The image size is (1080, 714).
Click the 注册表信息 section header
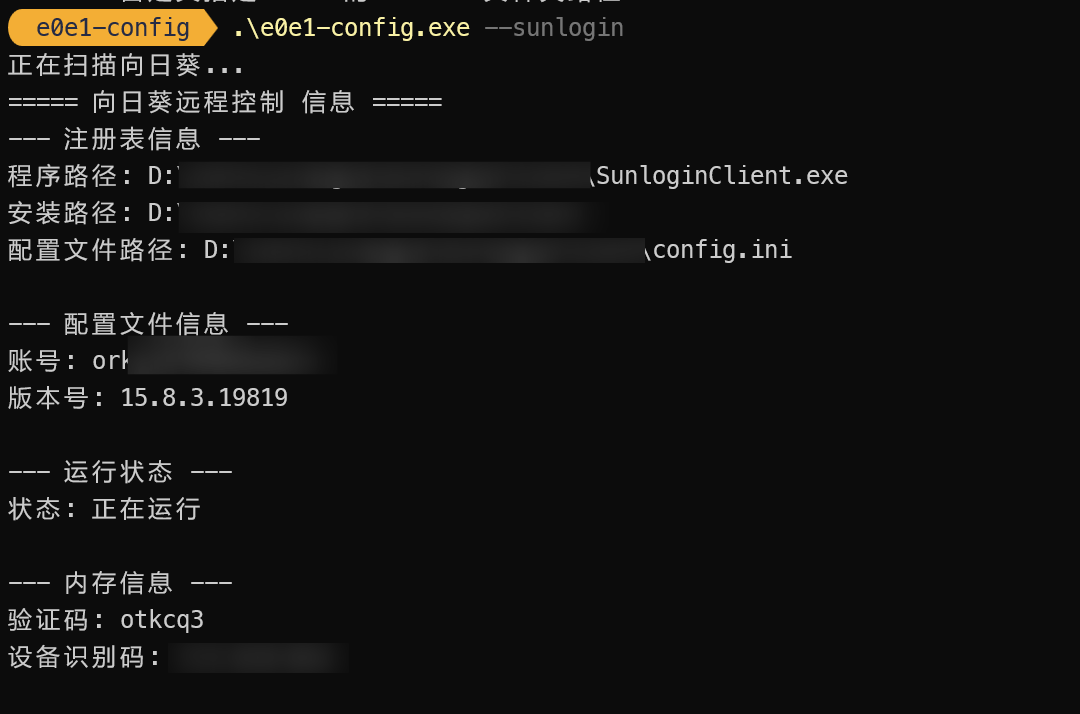(x=134, y=140)
